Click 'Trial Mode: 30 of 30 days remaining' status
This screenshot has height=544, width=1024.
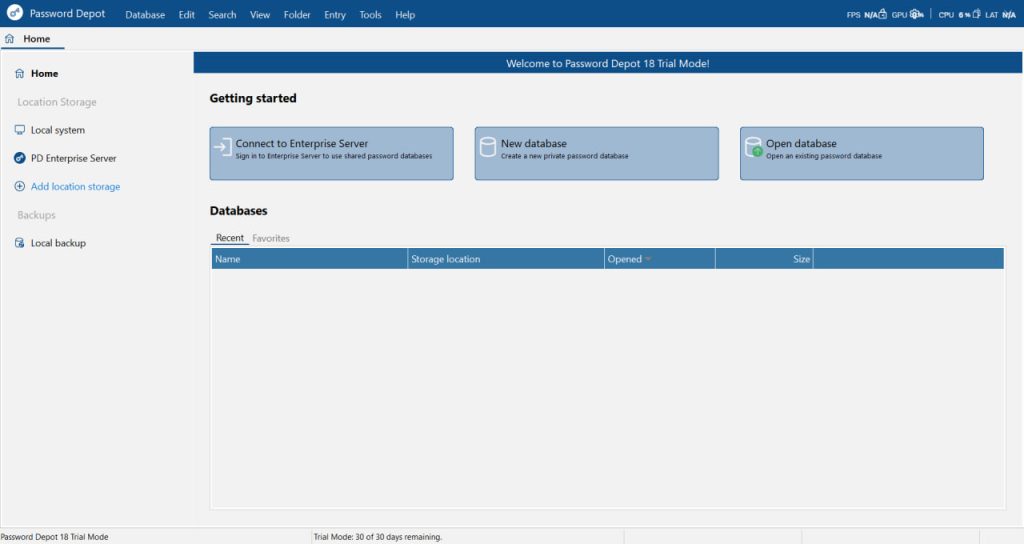click(377, 537)
